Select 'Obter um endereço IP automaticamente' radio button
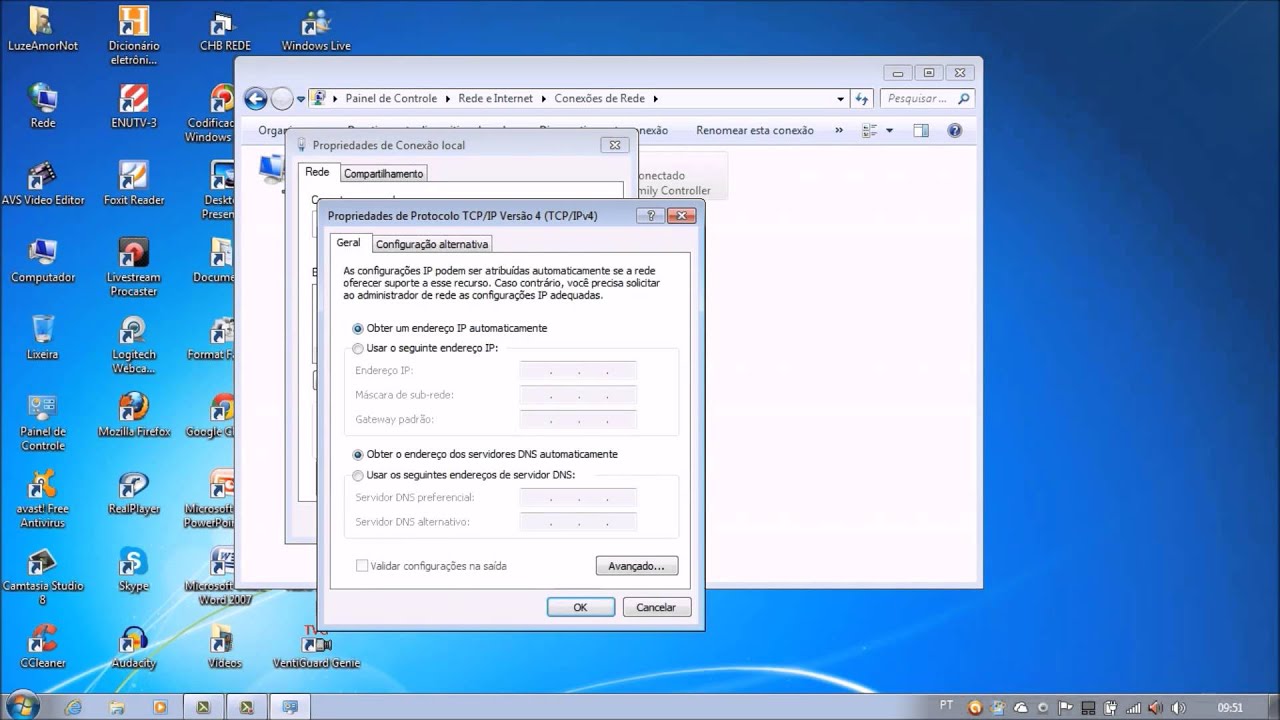The height and width of the screenshot is (720, 1280). [358, 328]
